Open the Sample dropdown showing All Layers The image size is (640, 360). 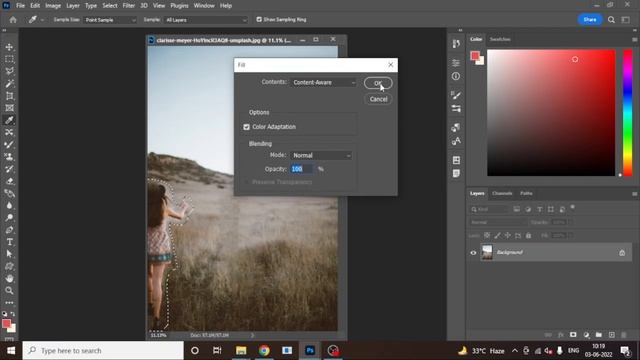206,20
